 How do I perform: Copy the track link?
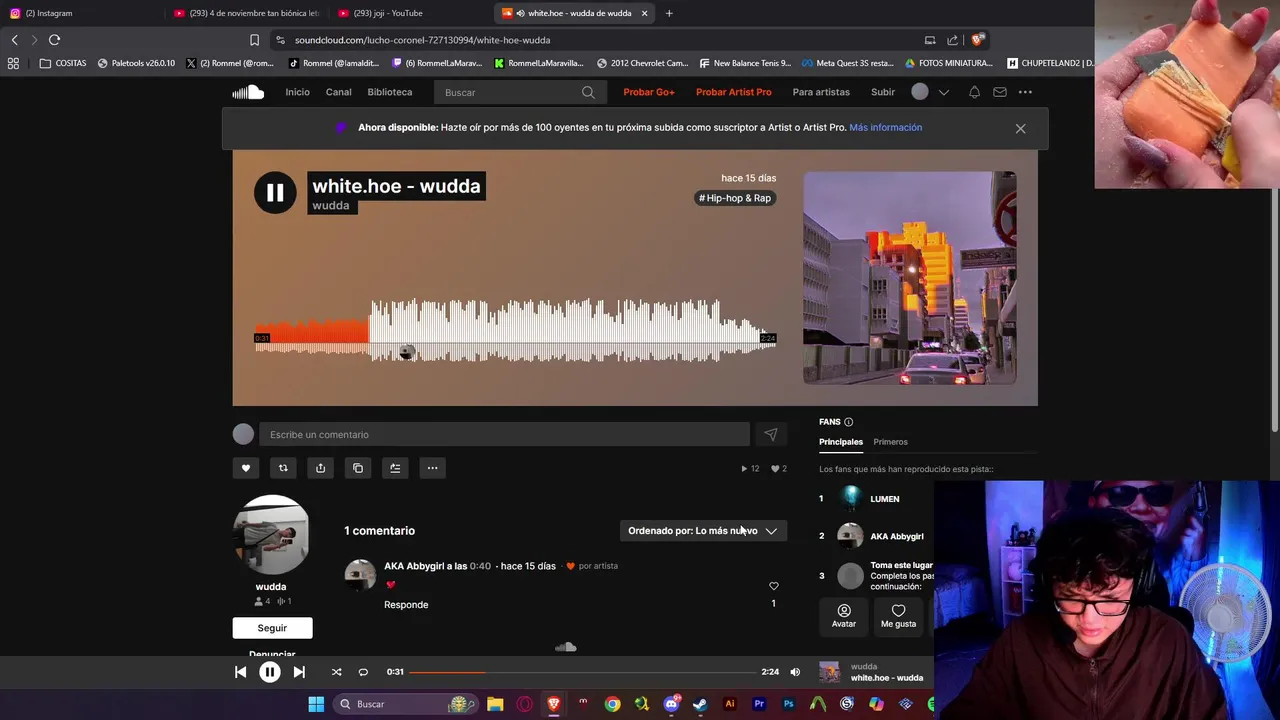tap(358, 468)
